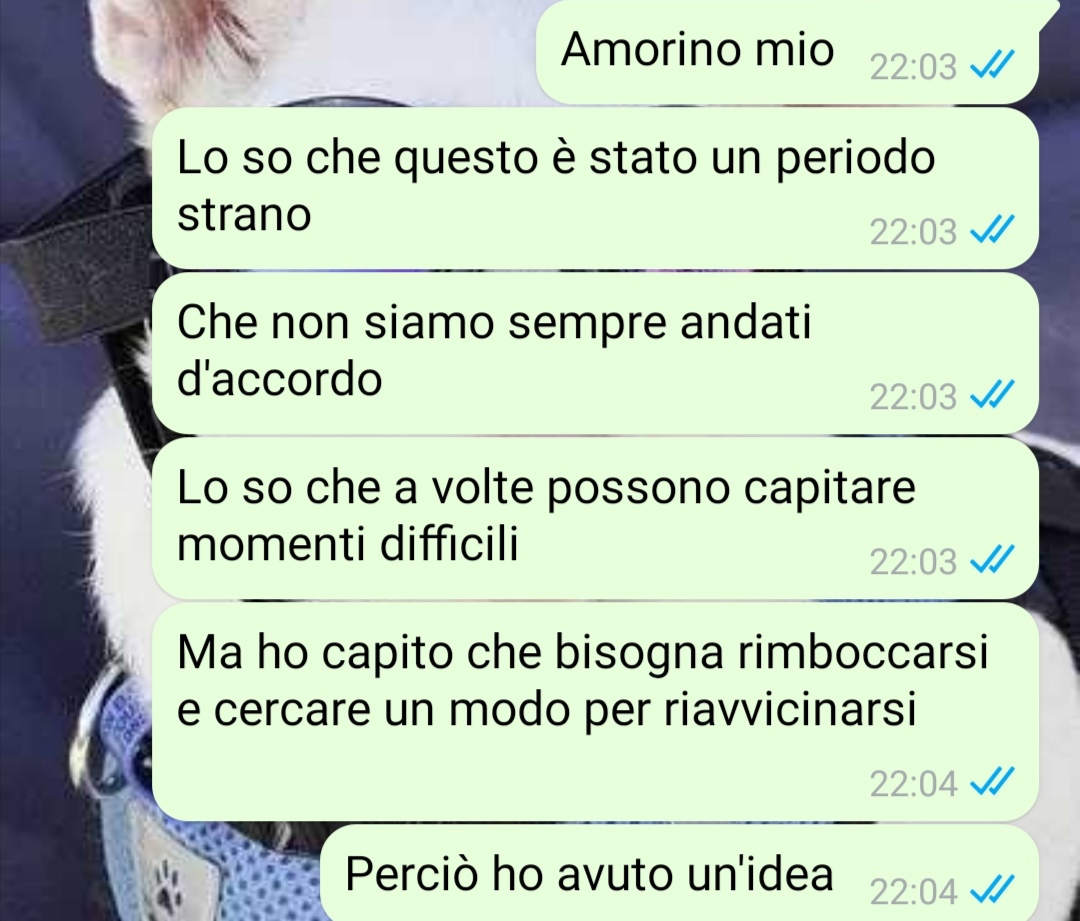Tap 22:03 timestamp on 'momenti difficili' message

[913, 561]
